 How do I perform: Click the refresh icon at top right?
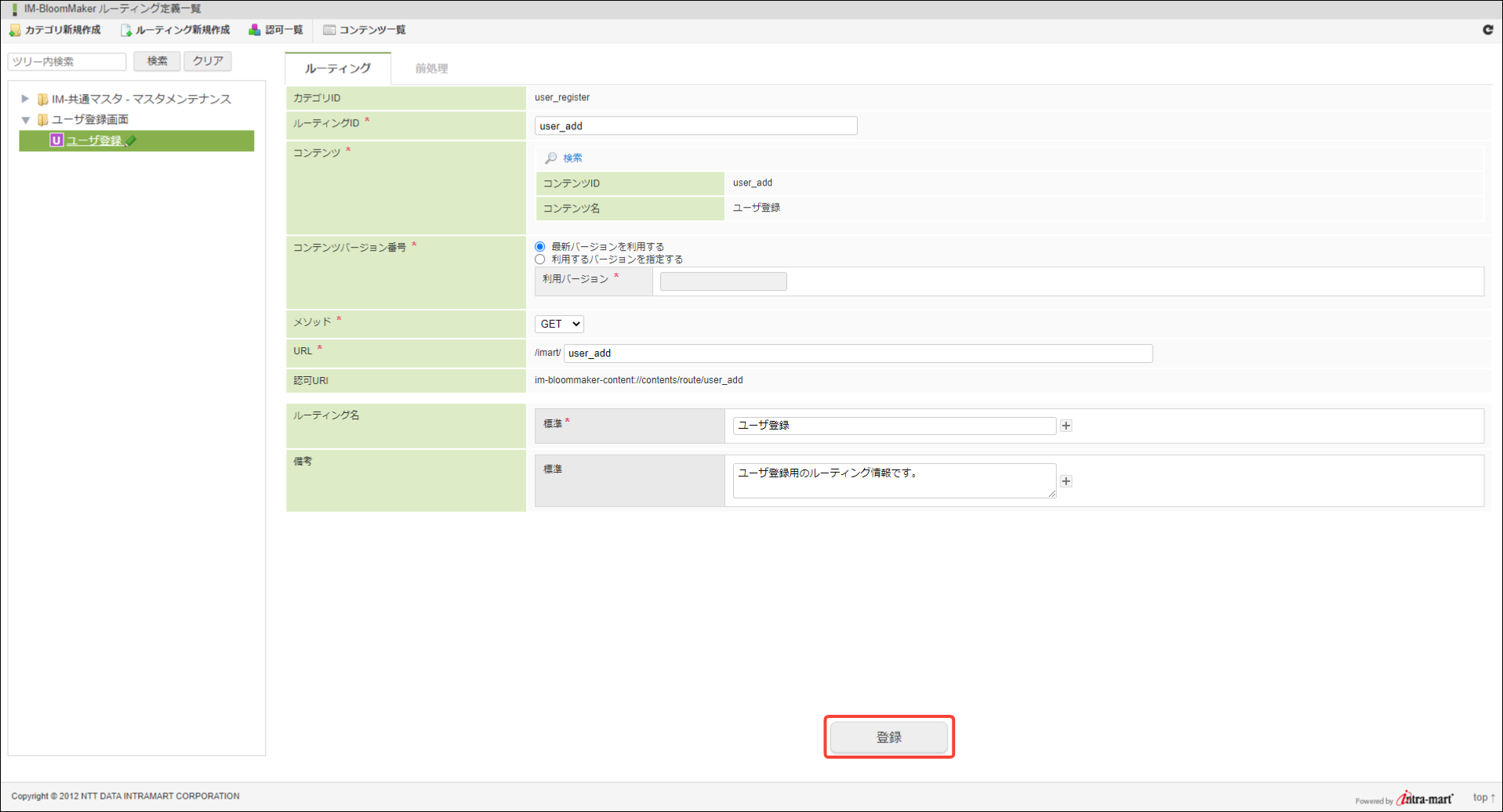coord(1487,30)
